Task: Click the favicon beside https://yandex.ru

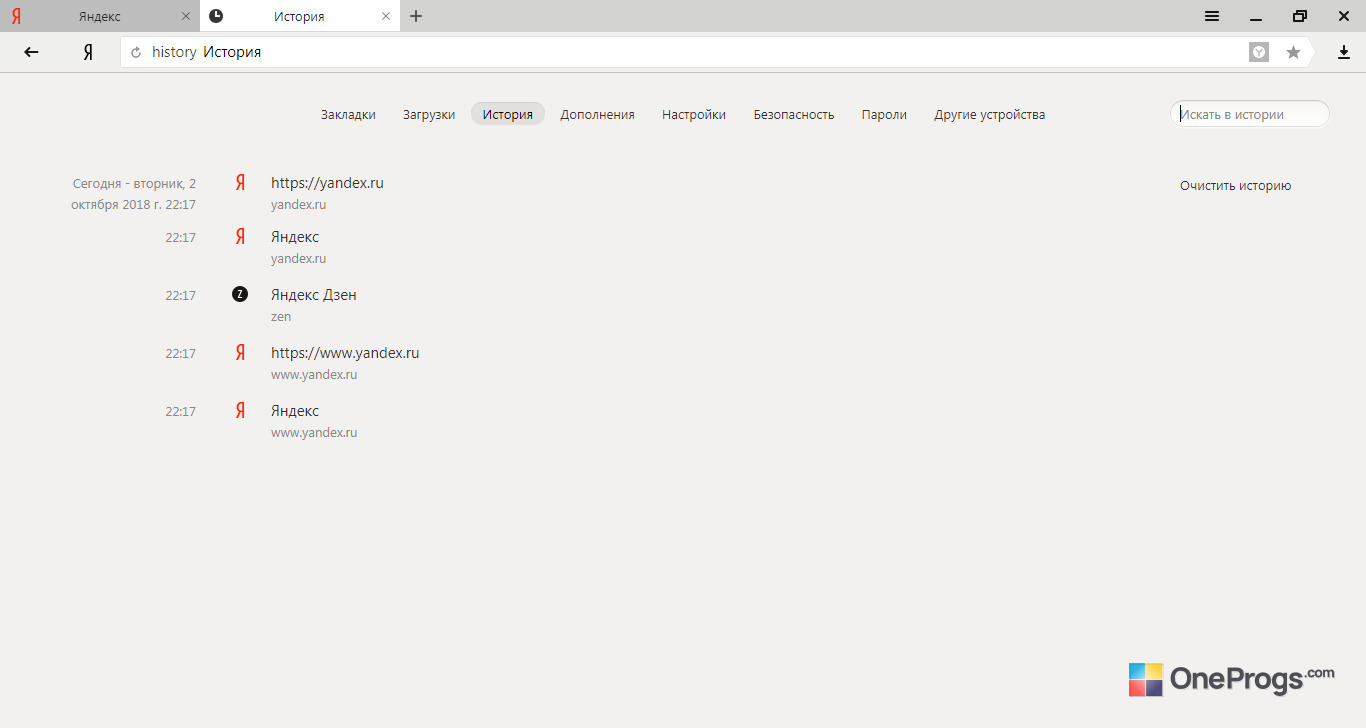Action: [240, 183]
